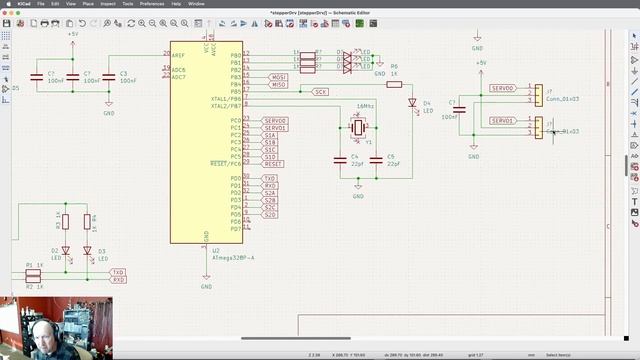
Task: Switch units to millimeters
Action: tap(6, 68)
